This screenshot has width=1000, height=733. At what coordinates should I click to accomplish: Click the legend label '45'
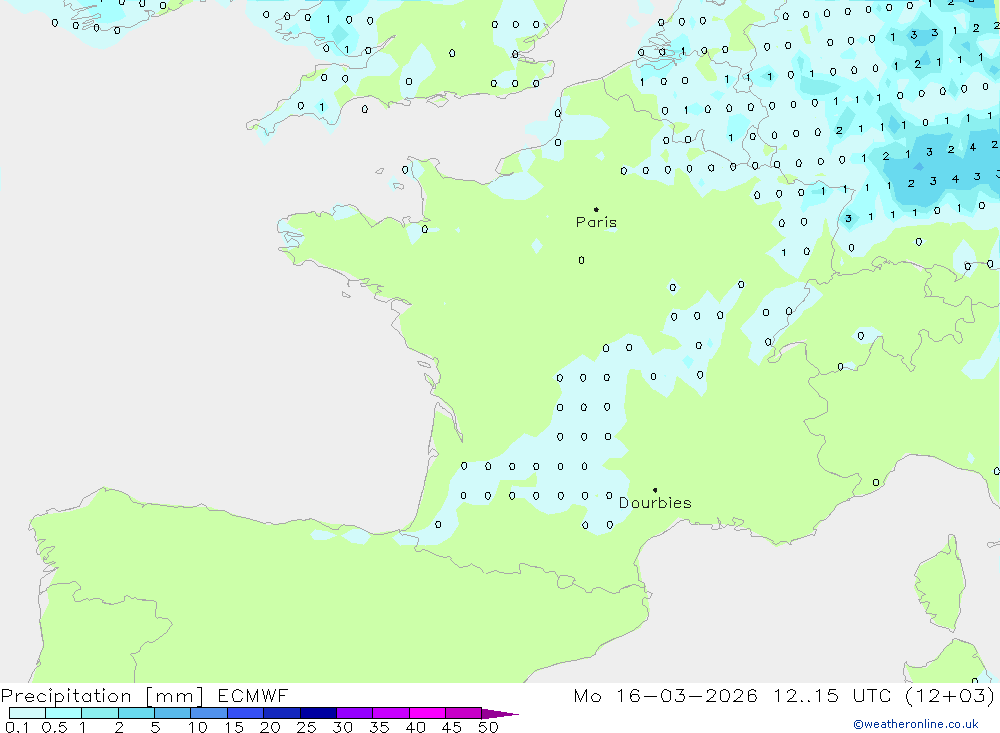pos(452,727)
